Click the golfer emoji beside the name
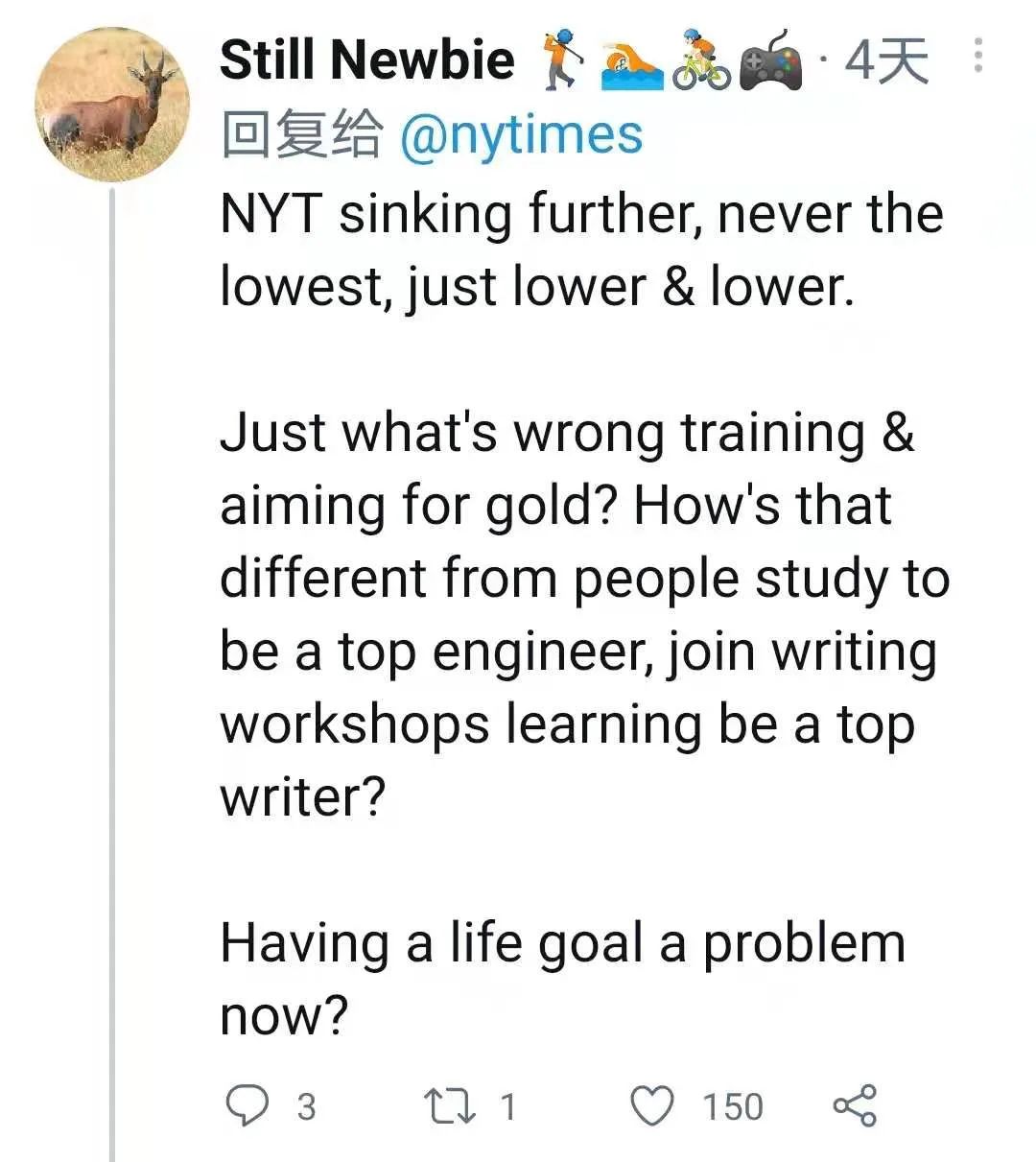The height and width of the screenshot is (1162, 1036). [x=560, y=60]
